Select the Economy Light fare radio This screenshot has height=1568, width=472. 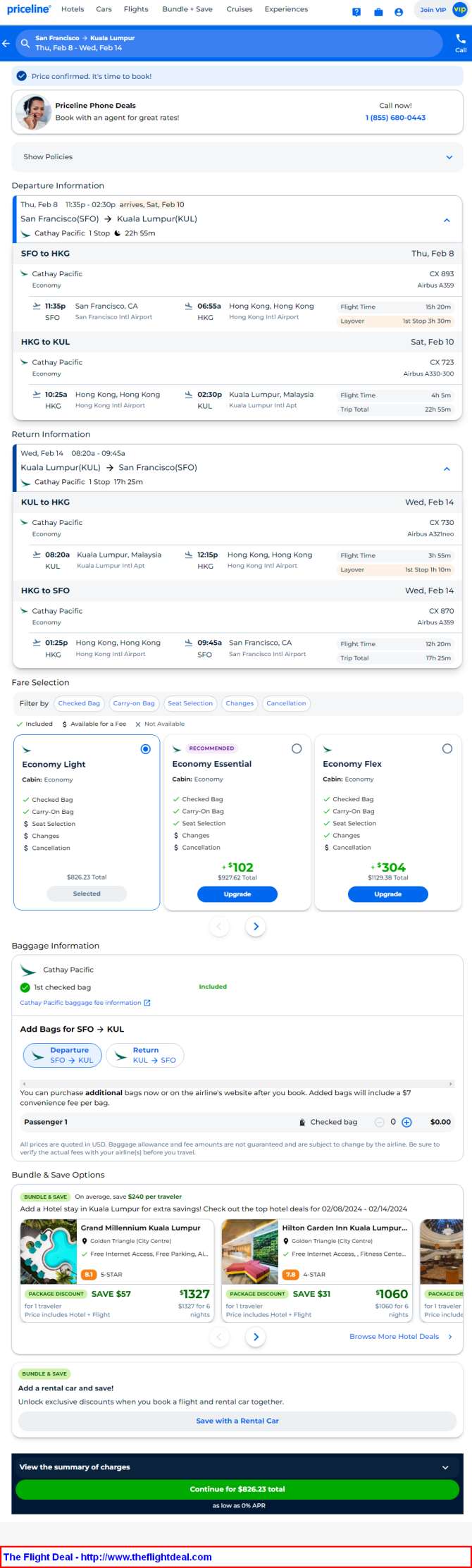(x=146, y=749)
